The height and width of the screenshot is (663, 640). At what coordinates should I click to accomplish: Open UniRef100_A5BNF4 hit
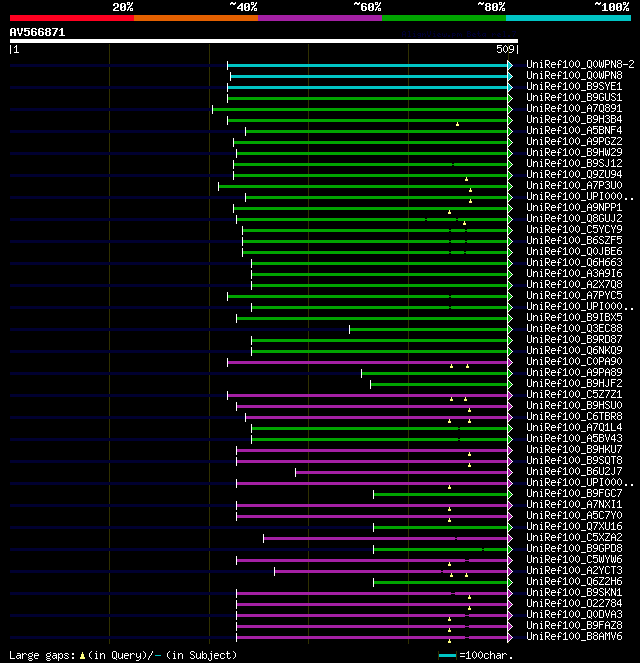pos(574,130)
